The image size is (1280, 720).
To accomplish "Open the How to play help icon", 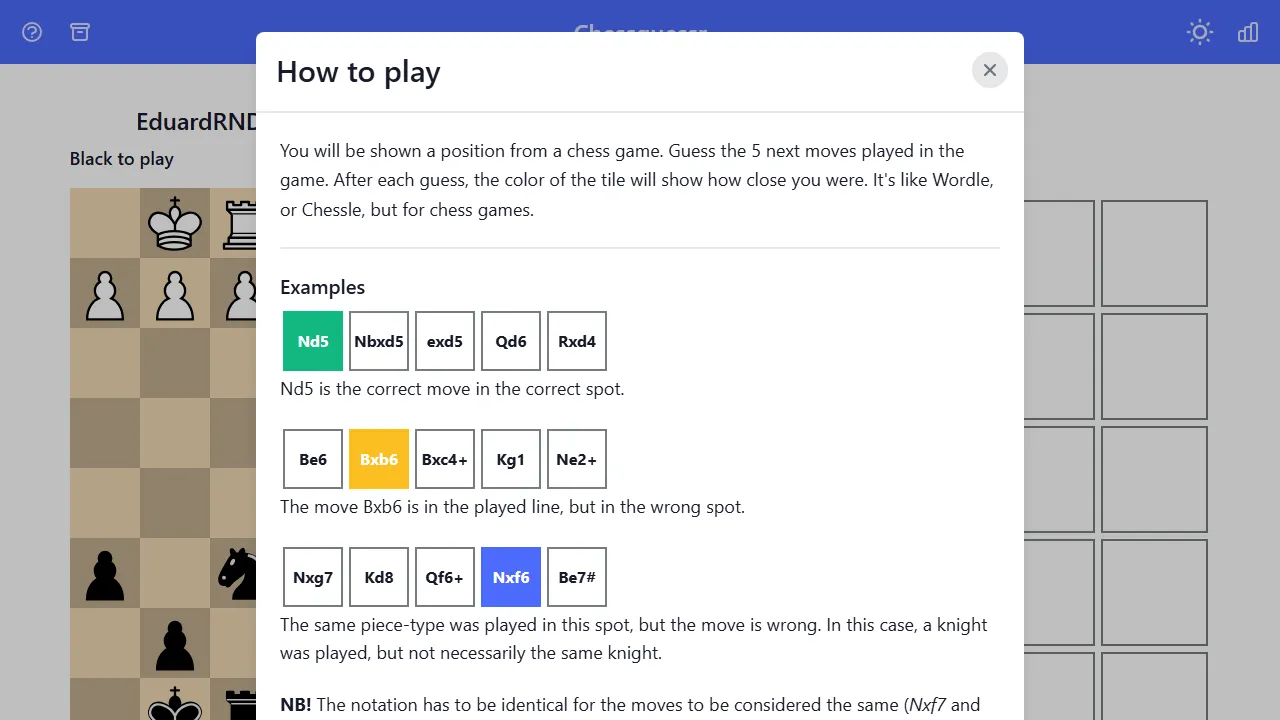I will coord(31,32).
